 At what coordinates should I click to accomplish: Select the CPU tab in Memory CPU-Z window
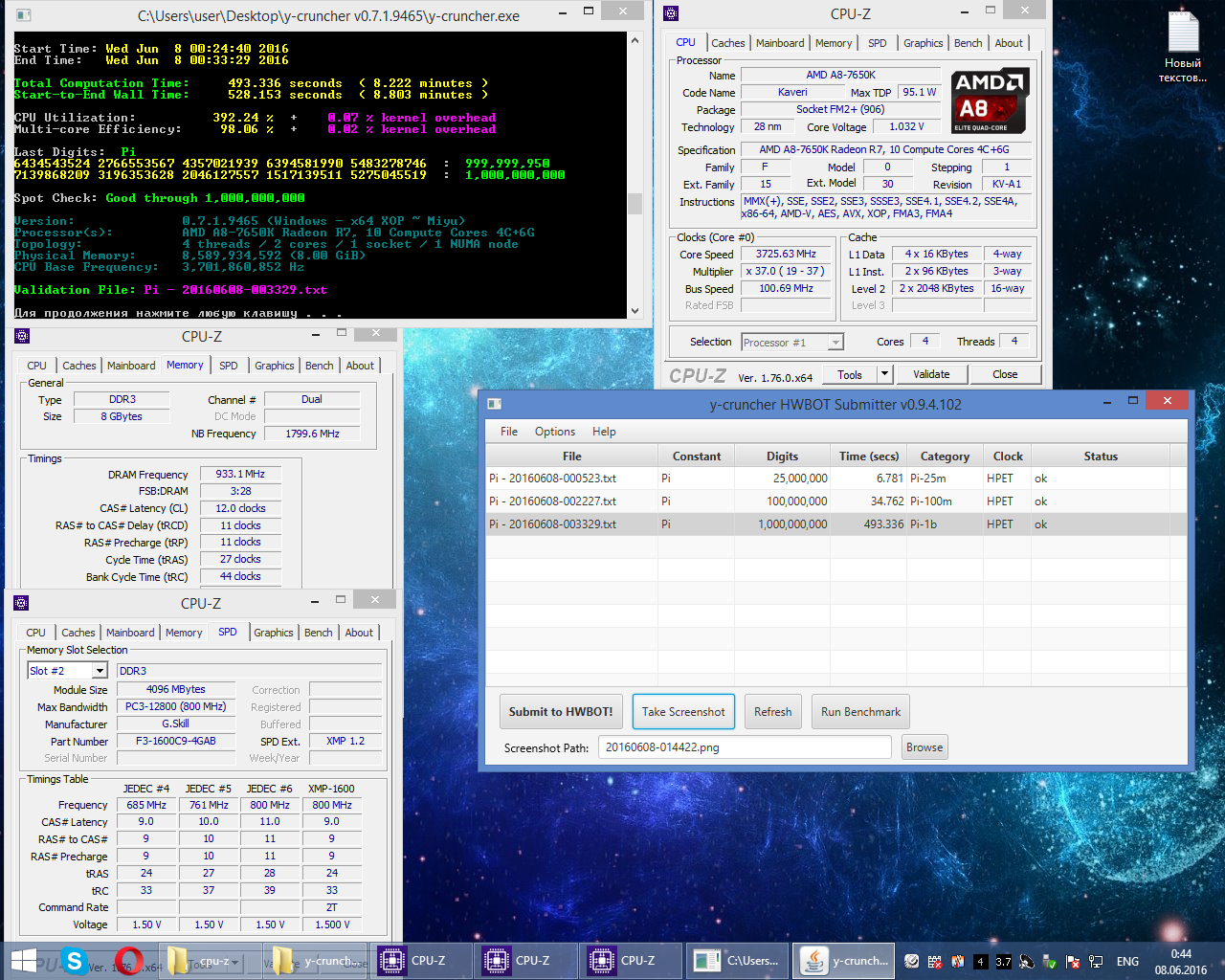(x=36, y=366)
